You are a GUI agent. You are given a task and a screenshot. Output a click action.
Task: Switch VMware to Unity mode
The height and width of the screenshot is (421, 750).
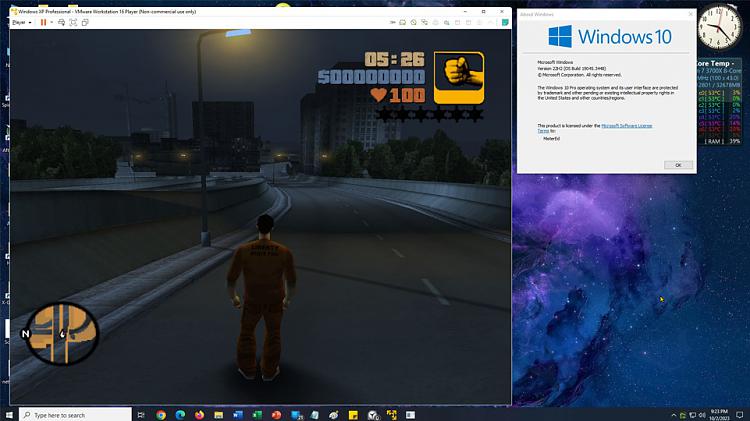pos(85,22)
